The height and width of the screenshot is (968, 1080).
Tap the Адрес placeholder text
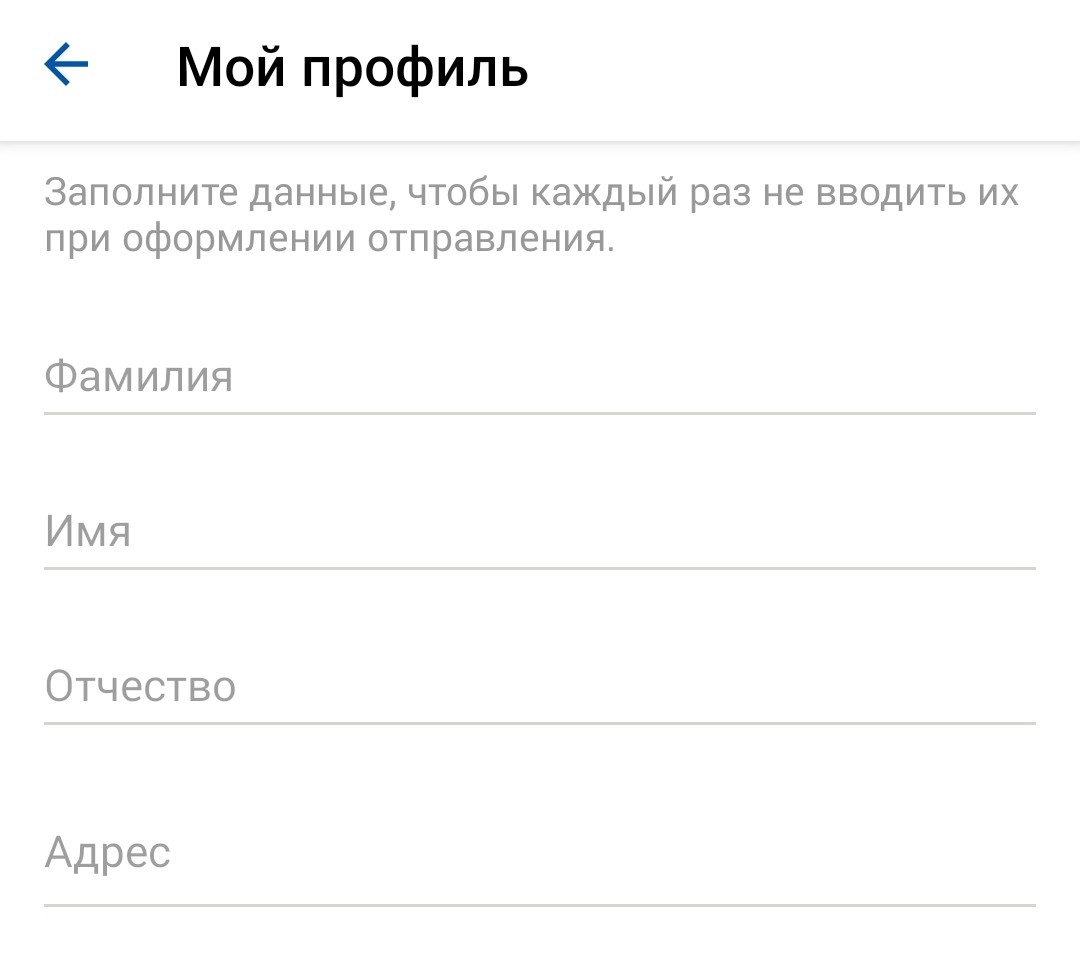point(108,853)
